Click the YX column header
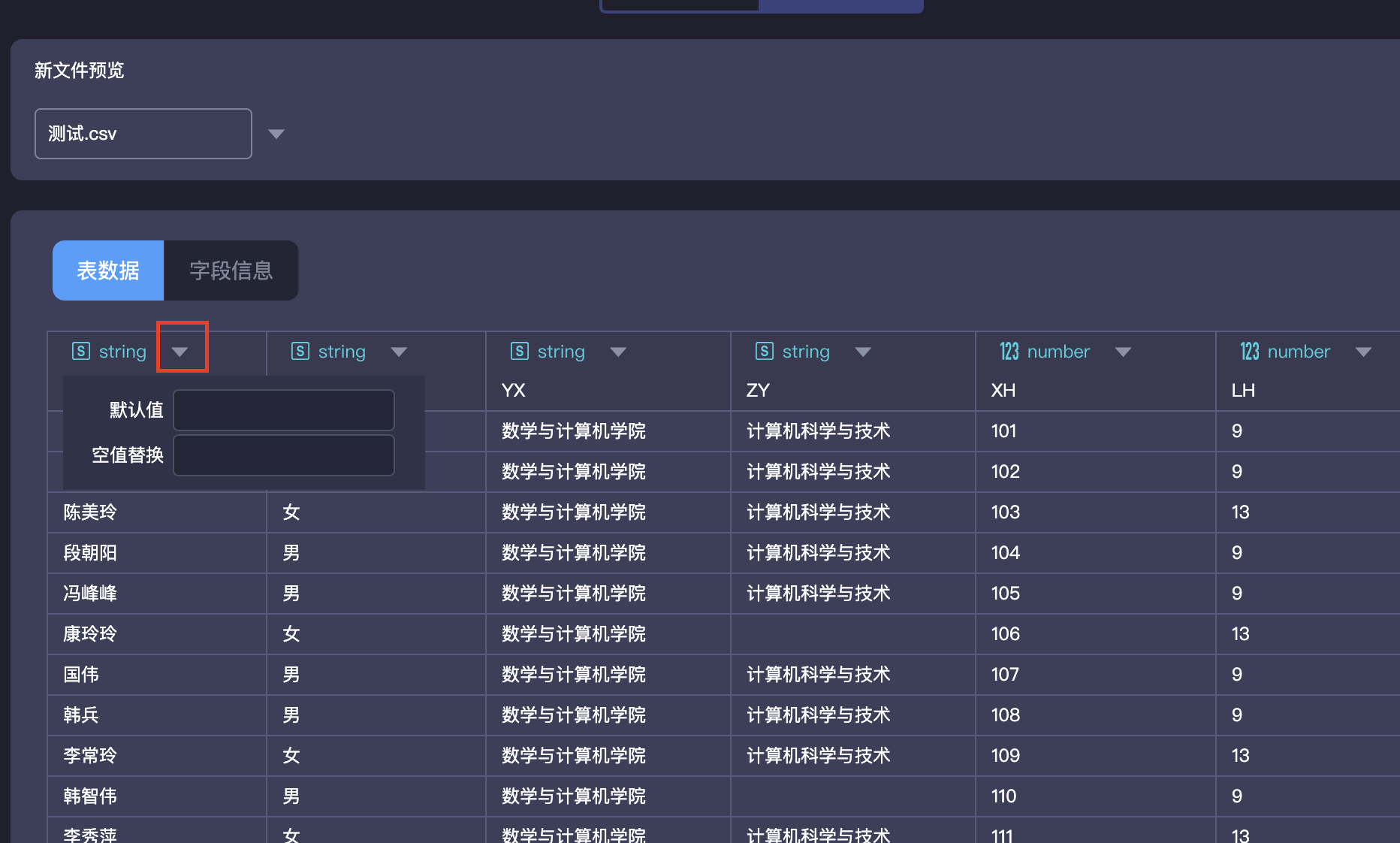 pyautogui.click(x=513, y=391)
